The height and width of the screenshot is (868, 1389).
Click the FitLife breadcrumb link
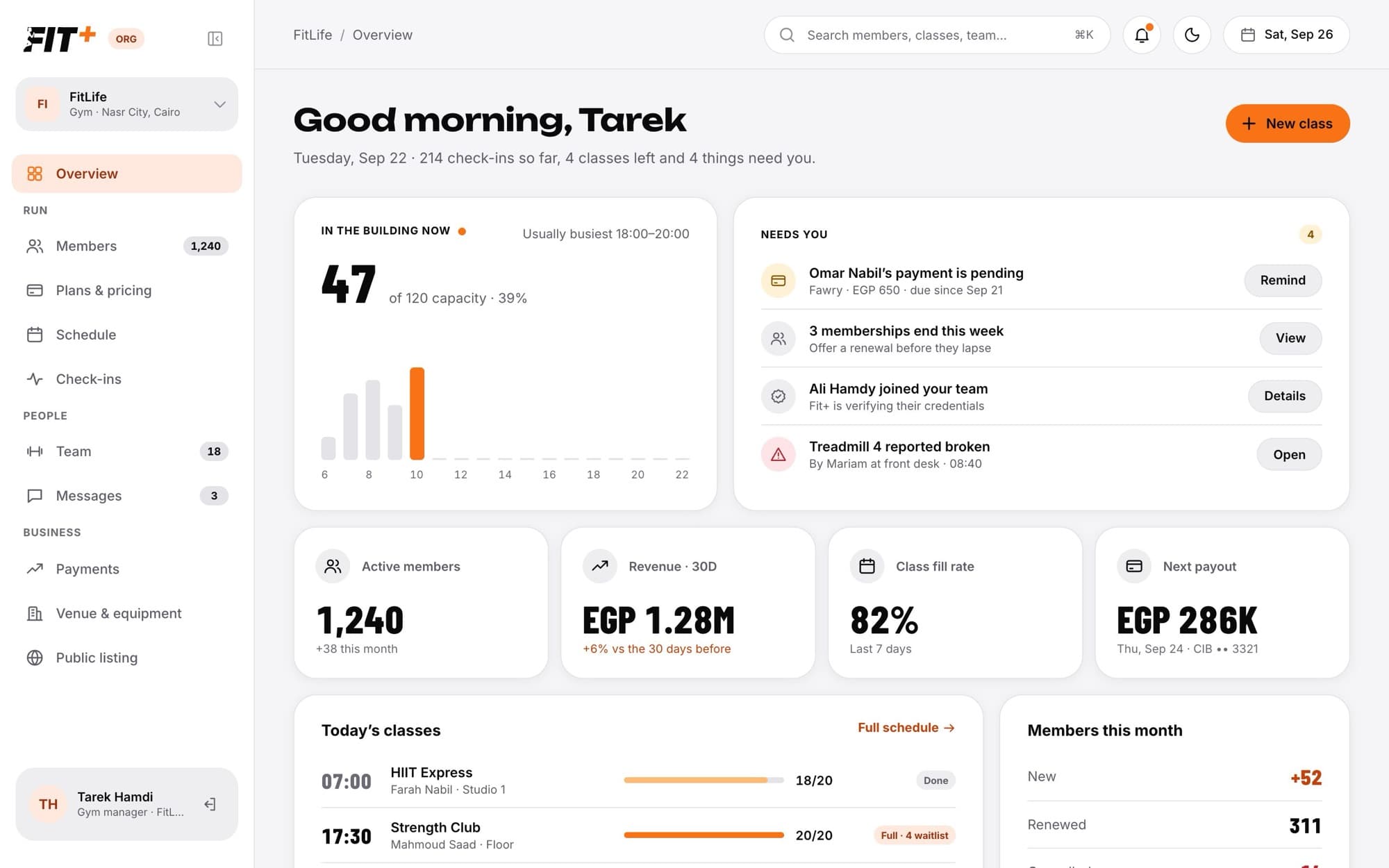click(x=313, y=35)
